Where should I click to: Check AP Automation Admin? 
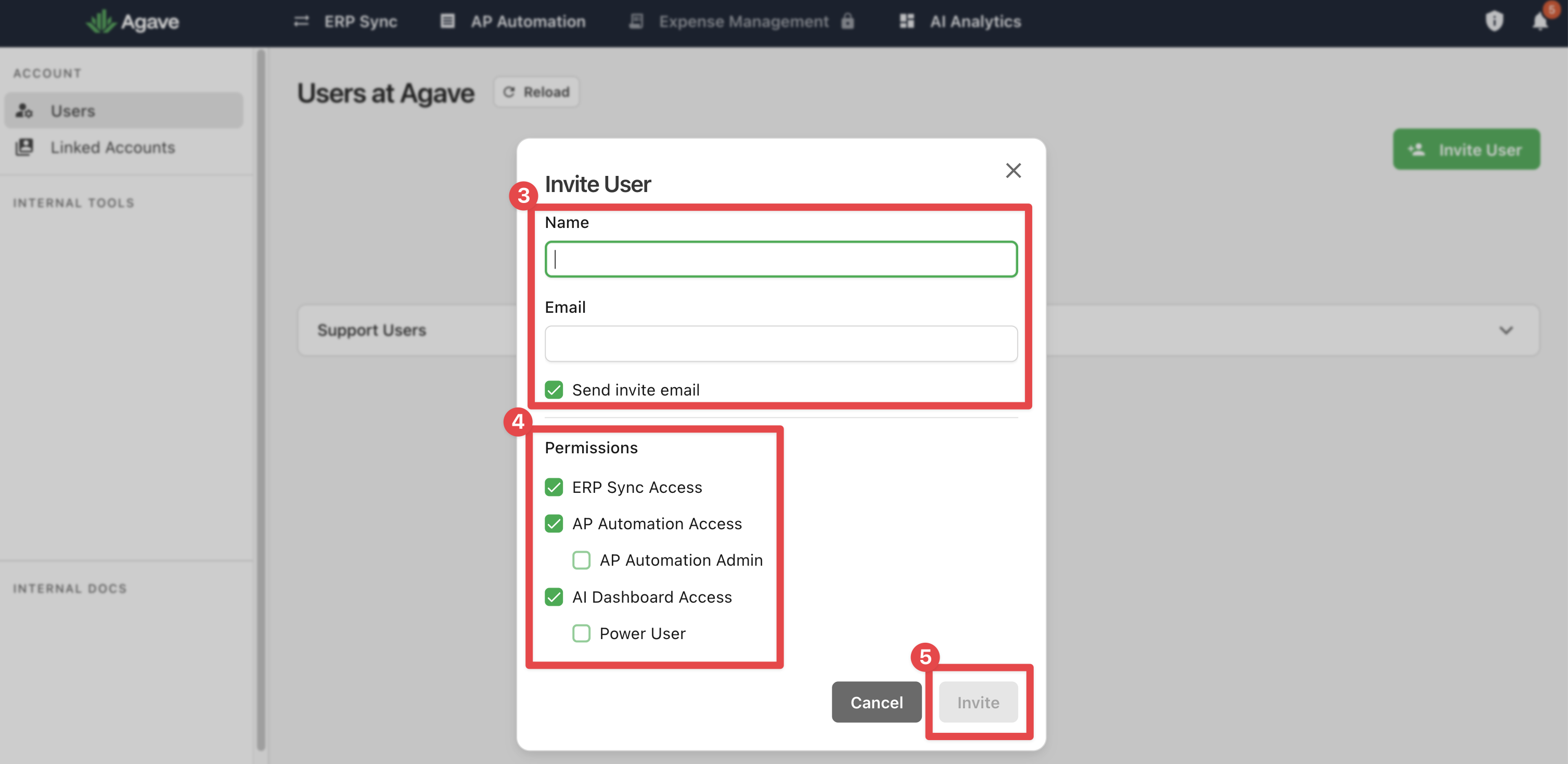(x=581, y=560)
